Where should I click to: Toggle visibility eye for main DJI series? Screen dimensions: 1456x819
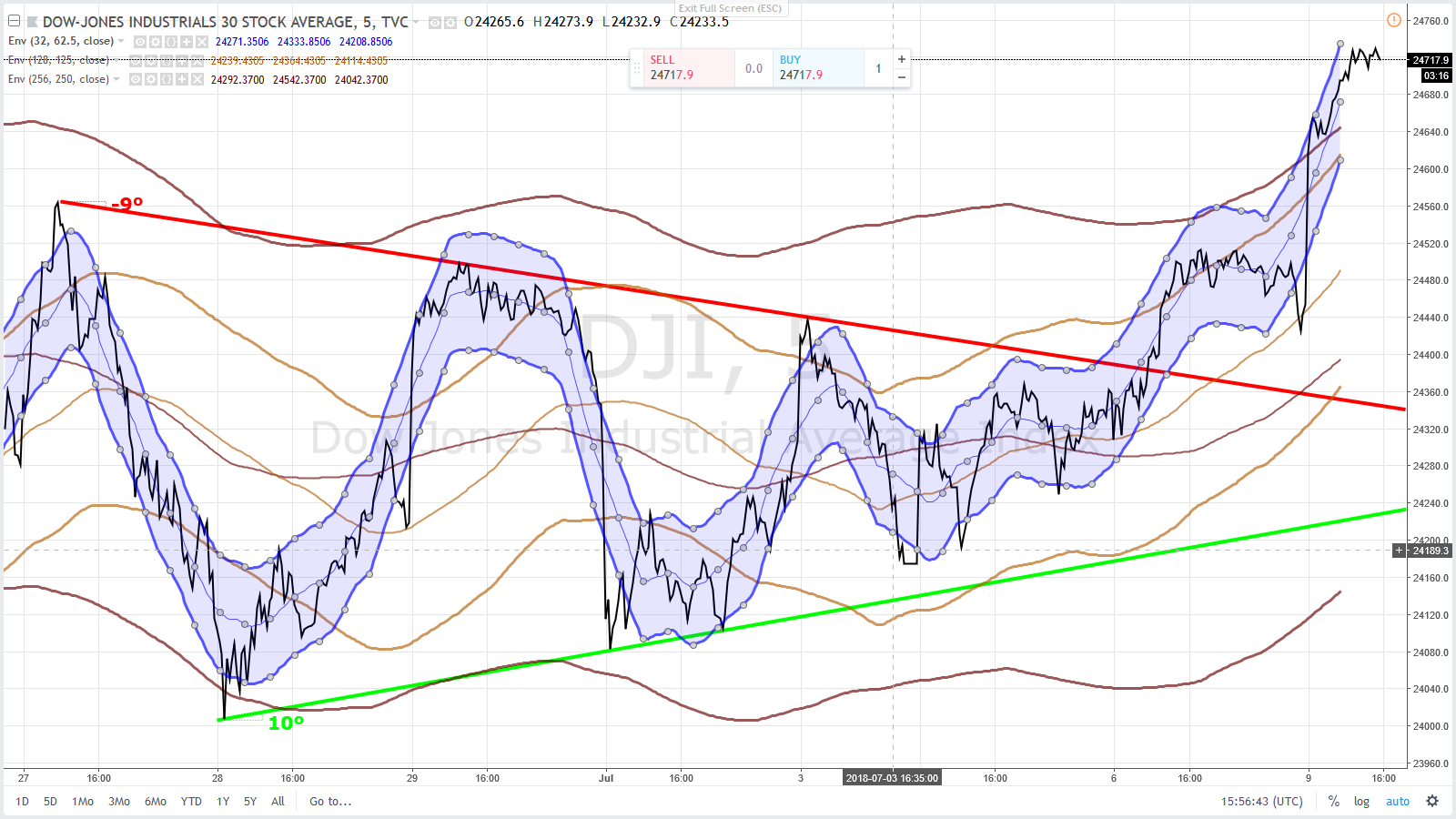[x=435, y=22]
